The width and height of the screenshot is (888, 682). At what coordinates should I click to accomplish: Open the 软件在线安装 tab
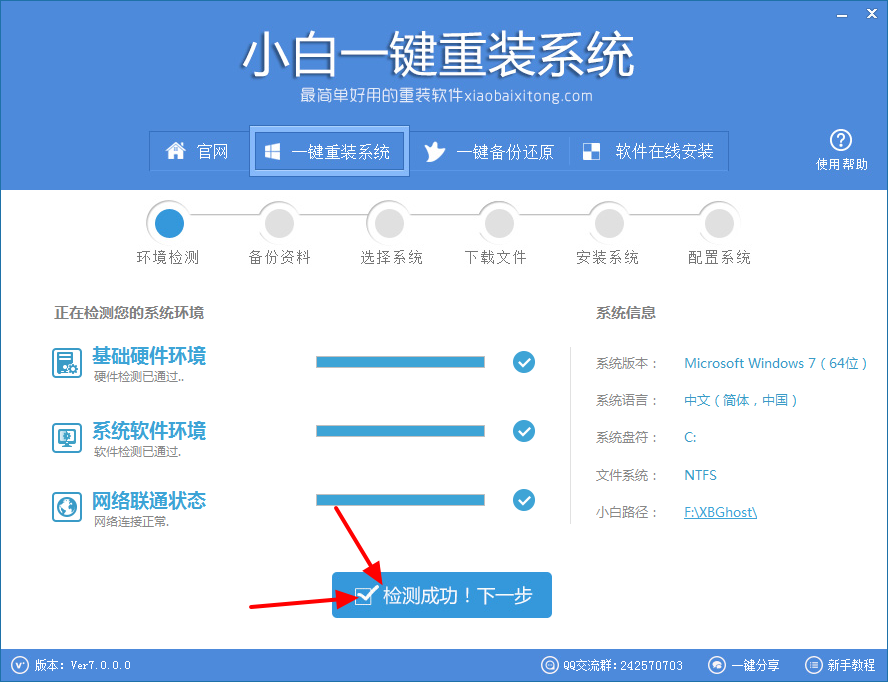point(648,151)
